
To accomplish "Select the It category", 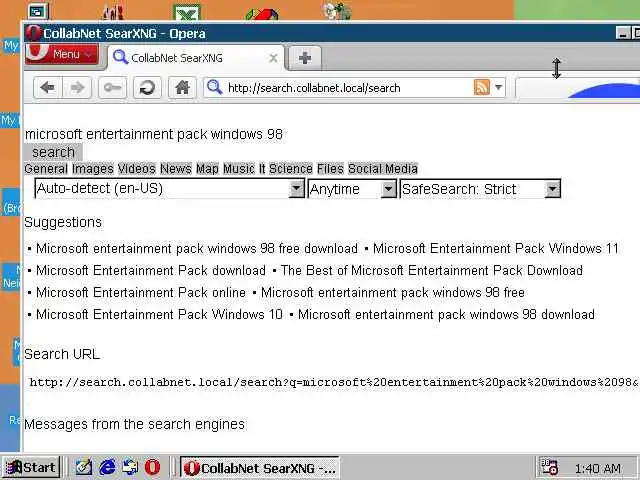I will point(262,169).
